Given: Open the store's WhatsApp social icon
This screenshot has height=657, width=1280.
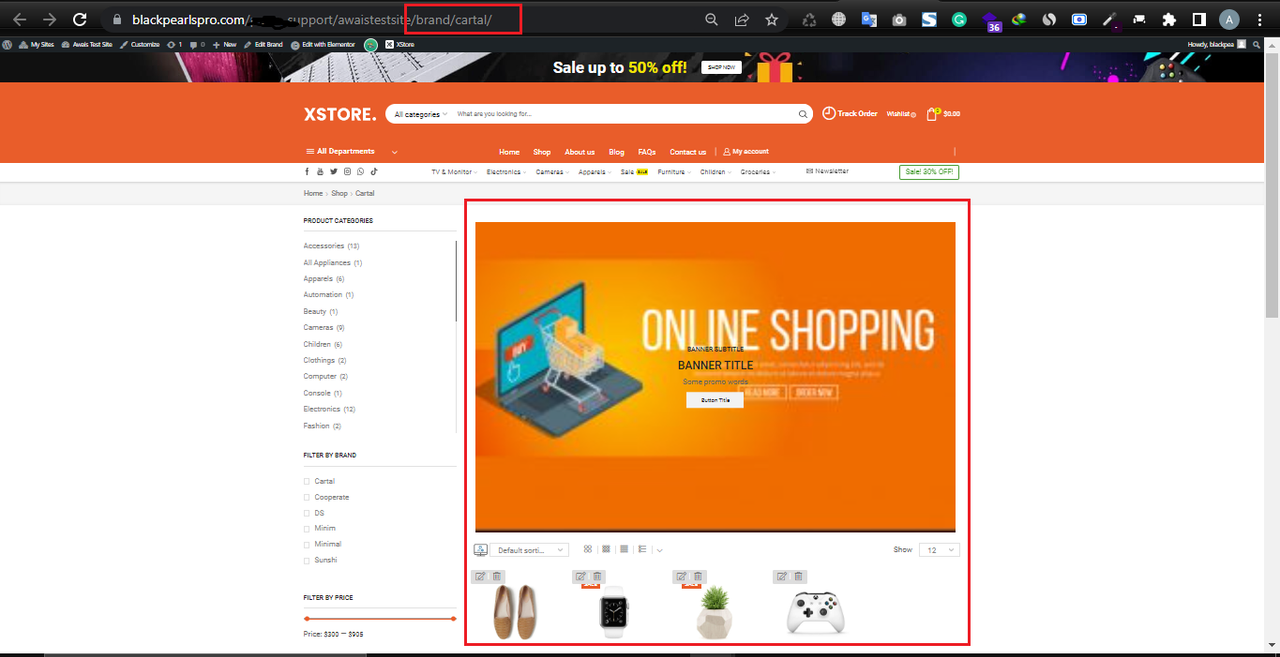Looking at the screenshot, I should [361, 172].
